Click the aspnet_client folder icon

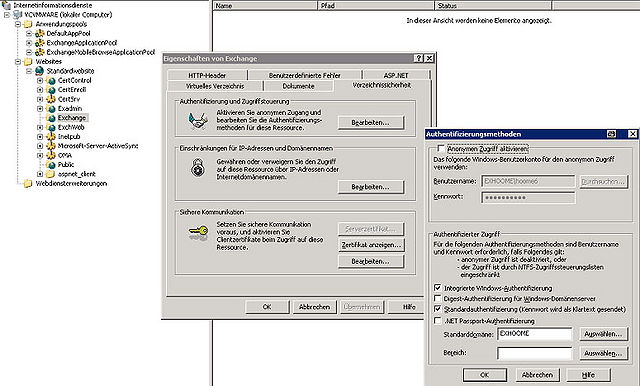(51, 174)
